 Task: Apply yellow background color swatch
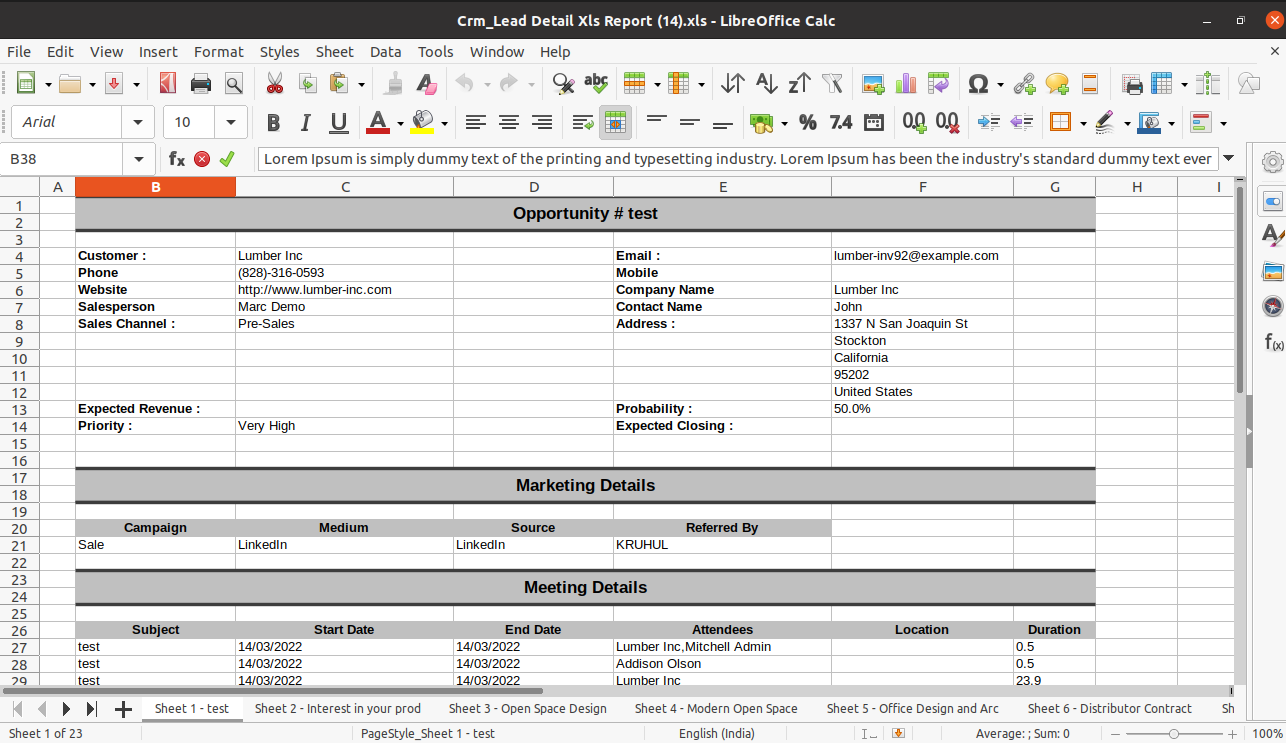coord(422,122)
